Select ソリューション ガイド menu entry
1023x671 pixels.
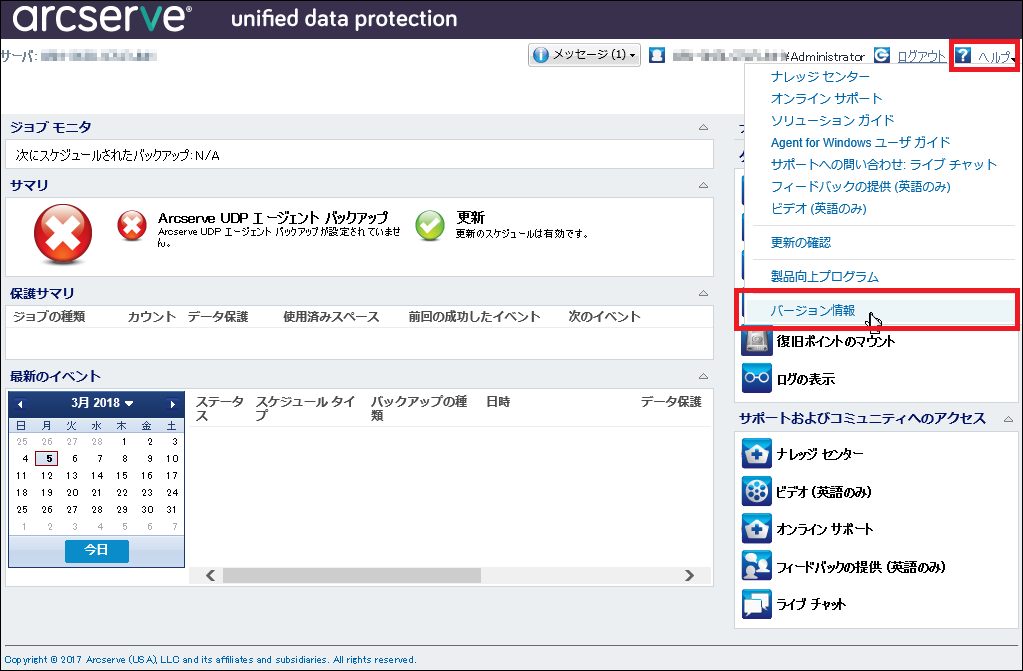pos(832,120)
